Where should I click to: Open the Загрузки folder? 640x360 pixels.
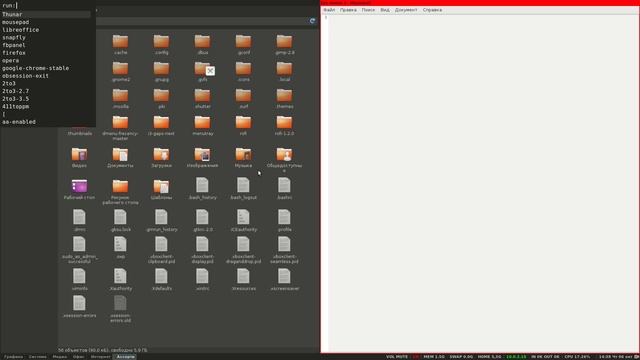(161, 158)
